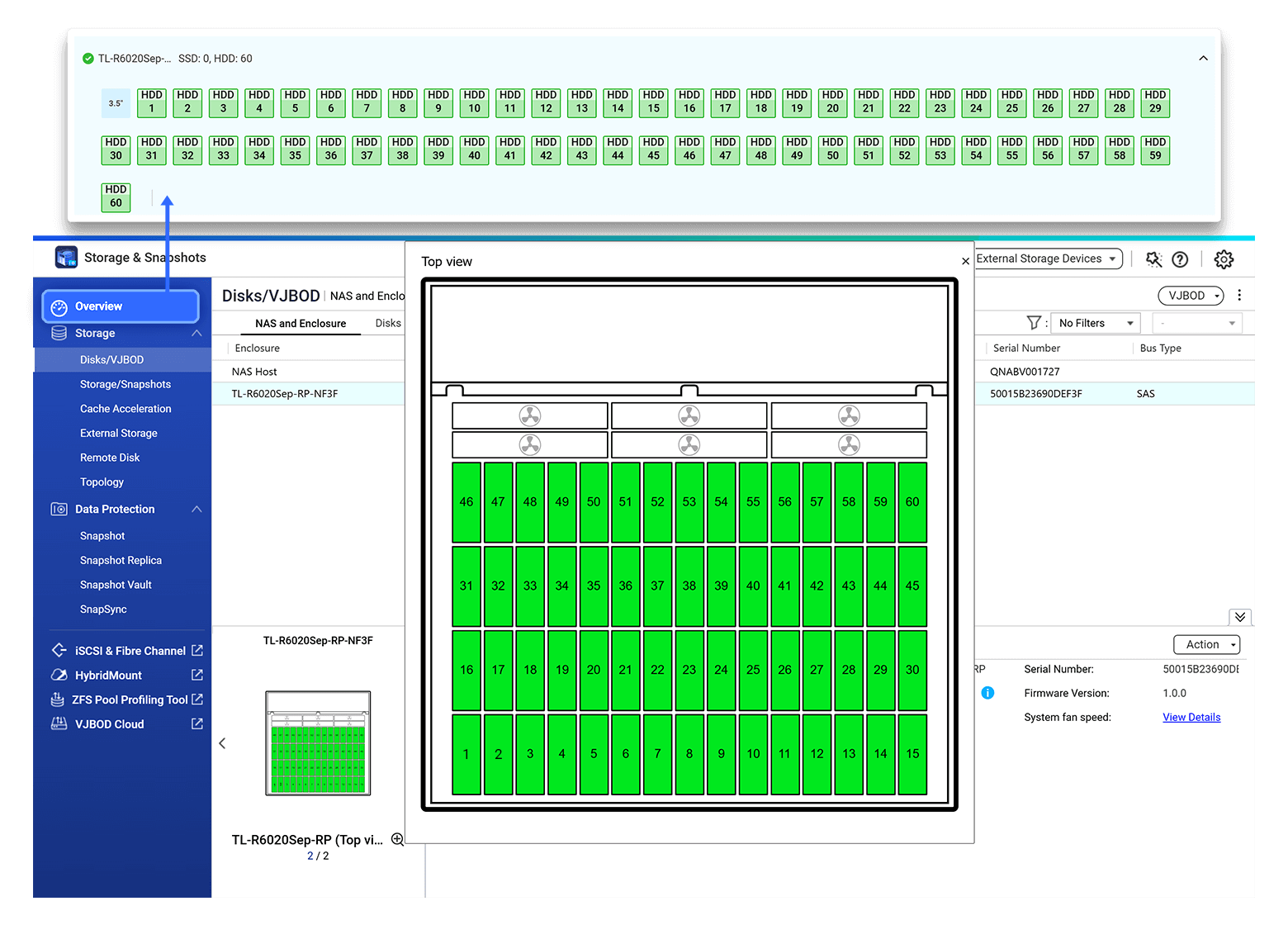Image resolution: width=1288 pixels, height=925 pixels.
Task: Click the three-dot more options icon
Action: pos(1239,296)
